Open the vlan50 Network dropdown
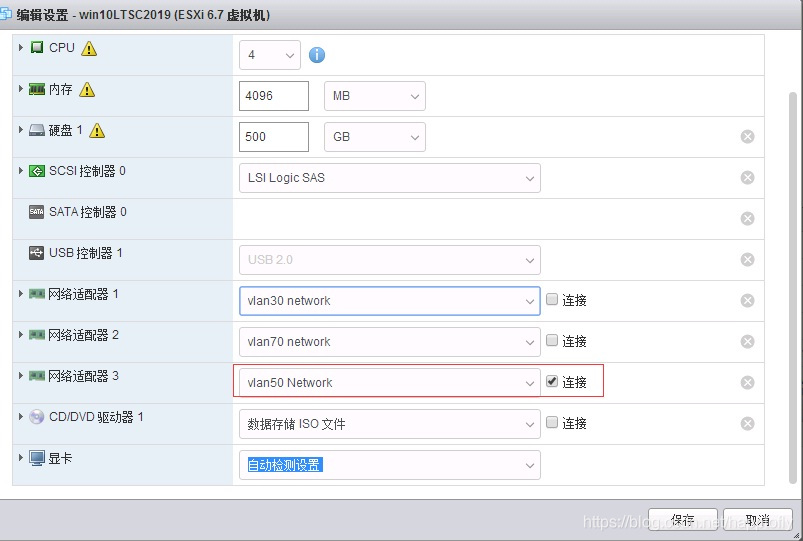Image resolution: width=803 pixels, height=541 pixels. [390, 383]
